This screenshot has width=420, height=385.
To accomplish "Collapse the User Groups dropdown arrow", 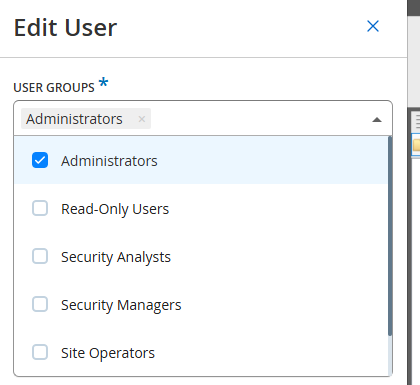I will 377,119.
